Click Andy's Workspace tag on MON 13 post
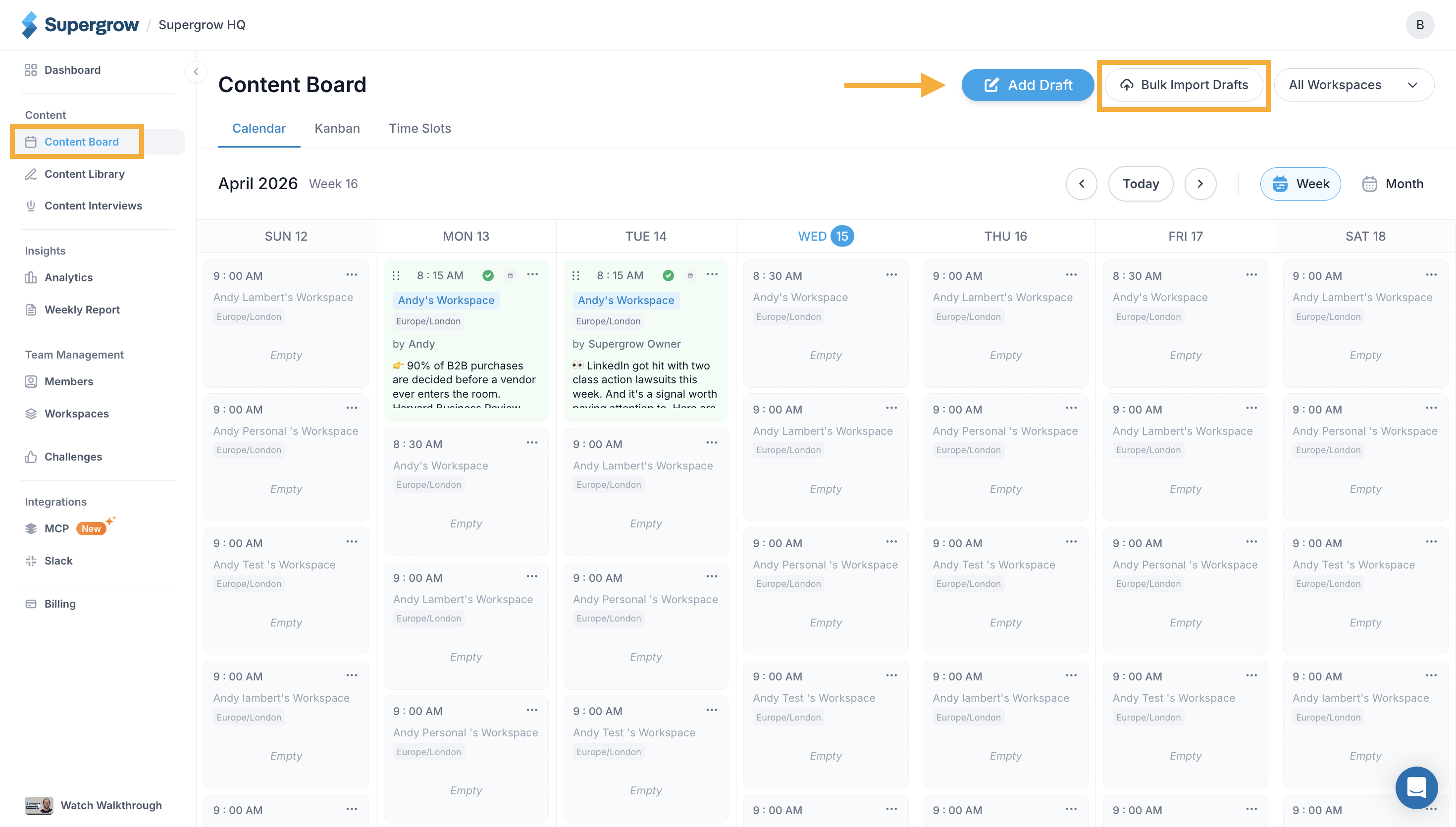Image resolution: width=1456 pixels, height=827 pixels. (x=446, y=301)
